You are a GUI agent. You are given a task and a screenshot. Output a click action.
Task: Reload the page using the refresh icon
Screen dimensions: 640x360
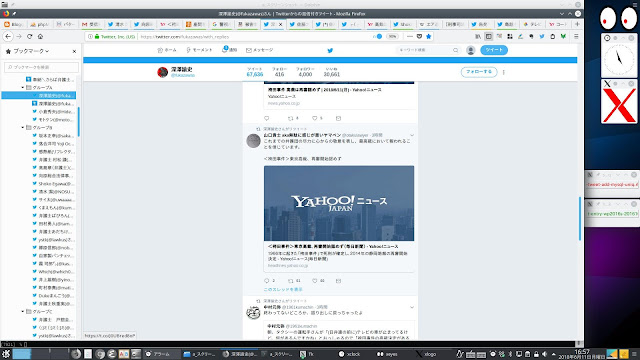(x=29, y=36)
